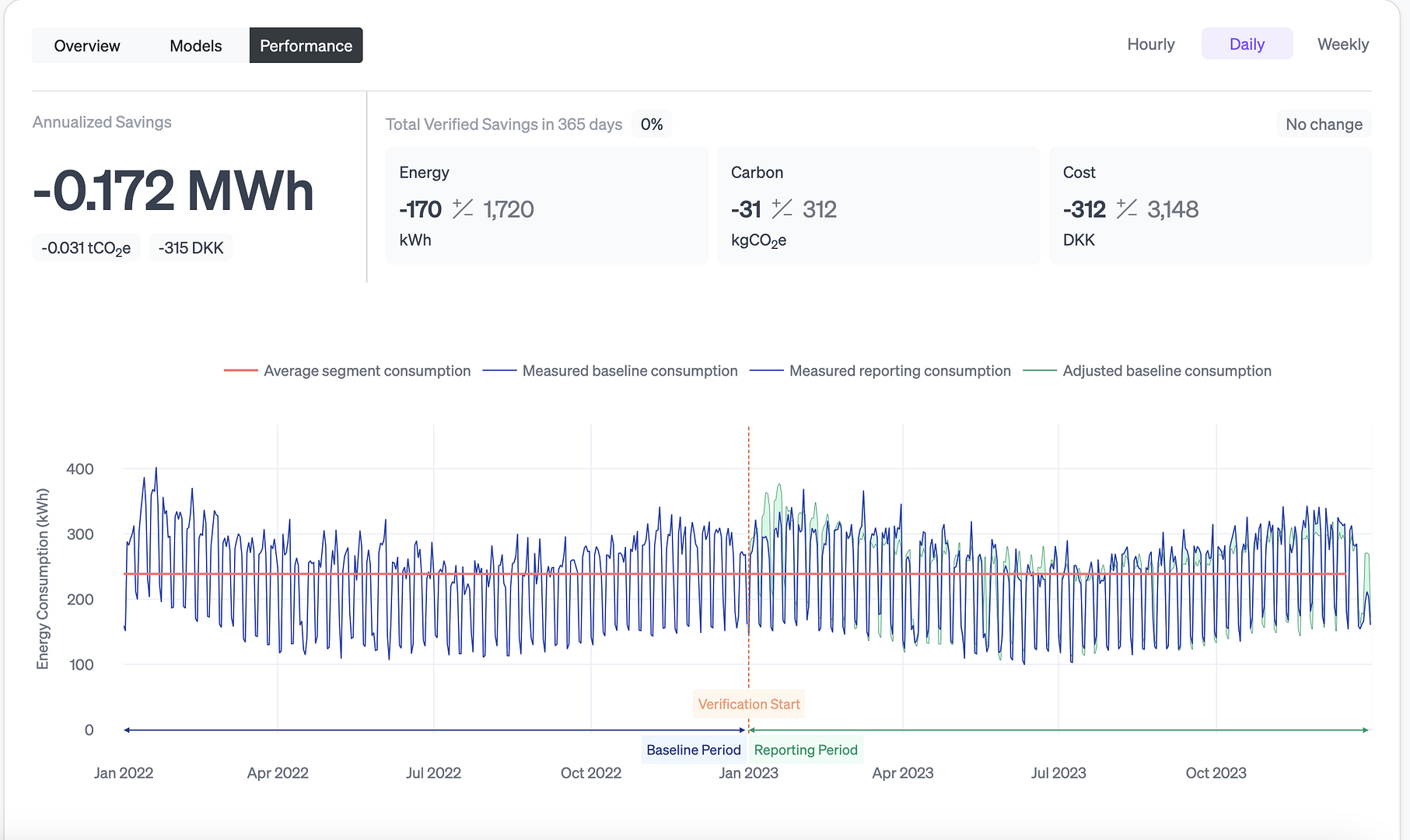Select the Performance tab

[x=306, y=46]
